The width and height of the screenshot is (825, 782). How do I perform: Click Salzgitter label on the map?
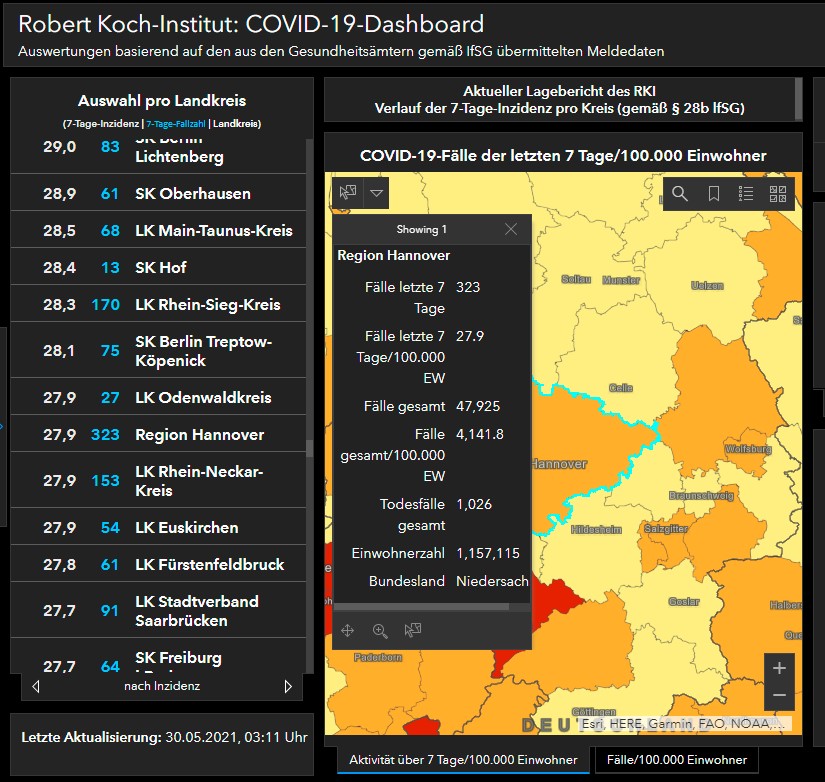(666, 528)
